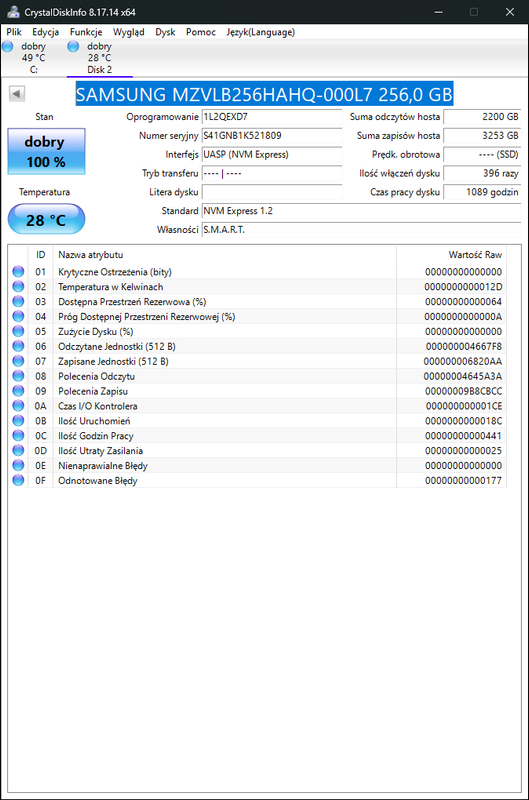Click status orb for attribute 08 Polecenia Odczytu

(x=18, y=376)
